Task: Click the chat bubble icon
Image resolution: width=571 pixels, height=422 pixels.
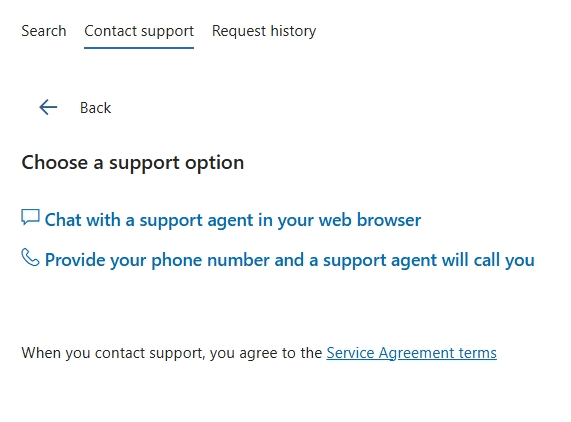Action: pos(30,217)
